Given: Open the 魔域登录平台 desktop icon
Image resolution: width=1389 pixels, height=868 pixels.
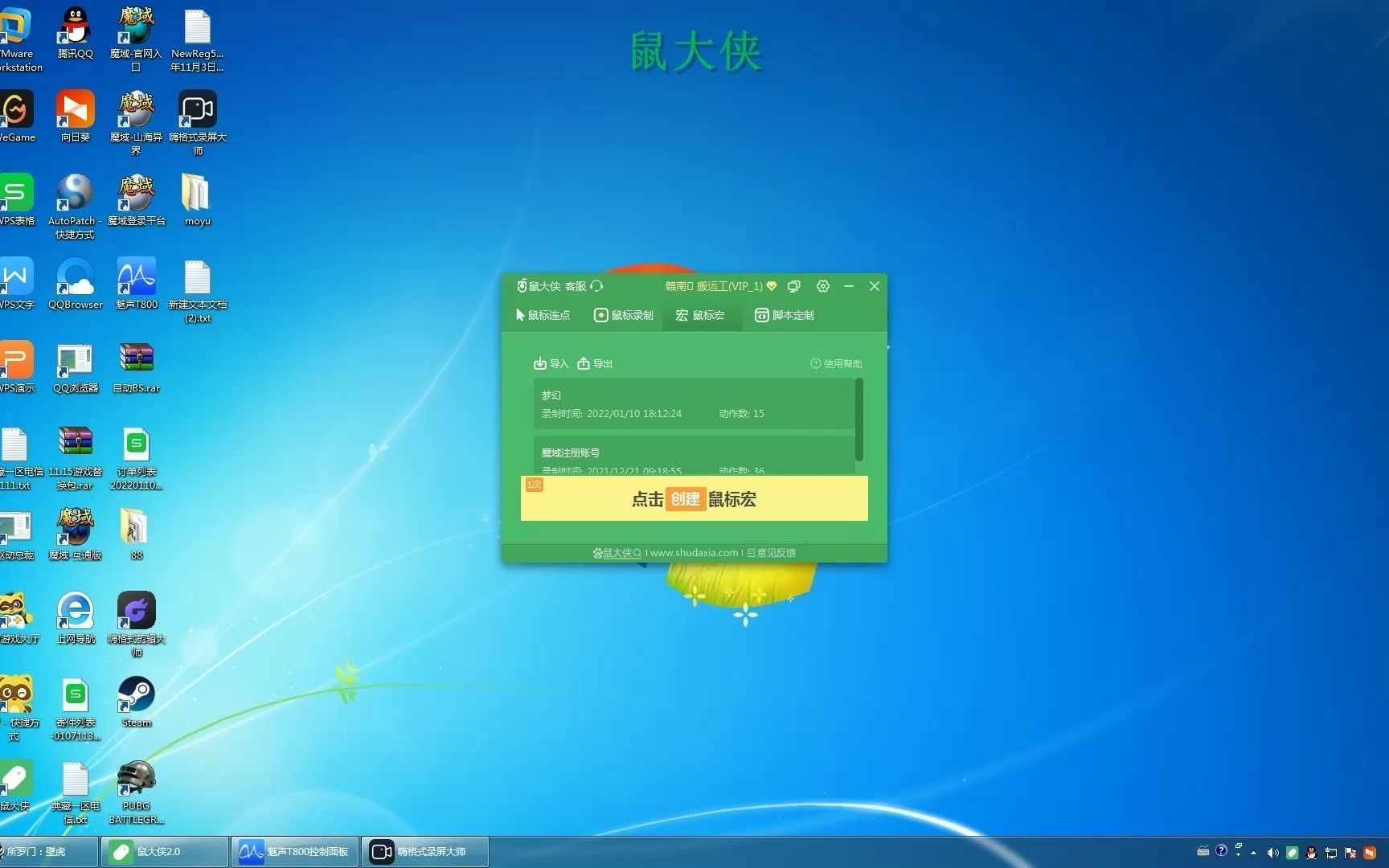Looking at the screenshot, I should [136, 200].
